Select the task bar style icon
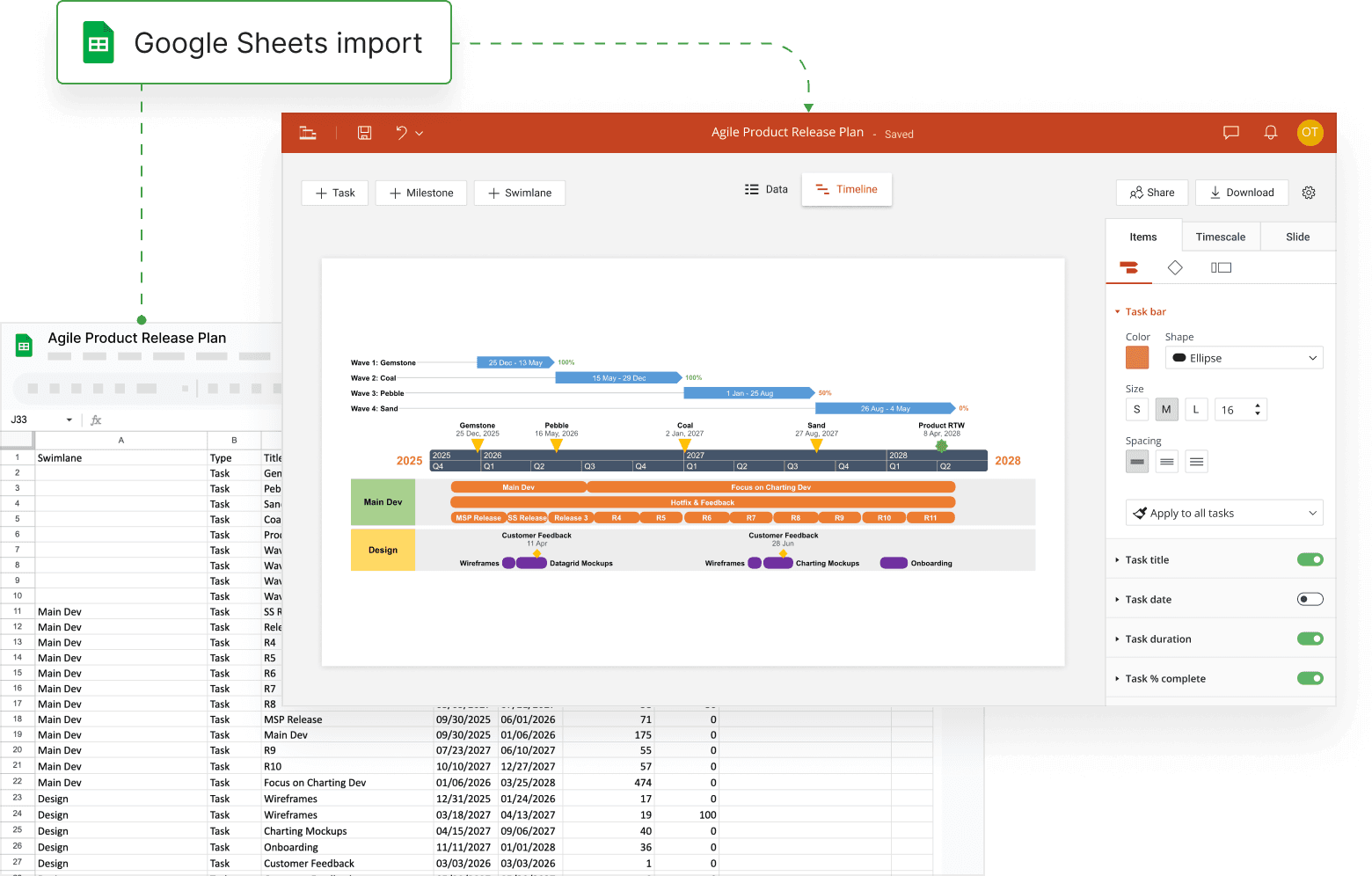The width and height of the screenshot is (1372, 876). [x=1129, y=267]
